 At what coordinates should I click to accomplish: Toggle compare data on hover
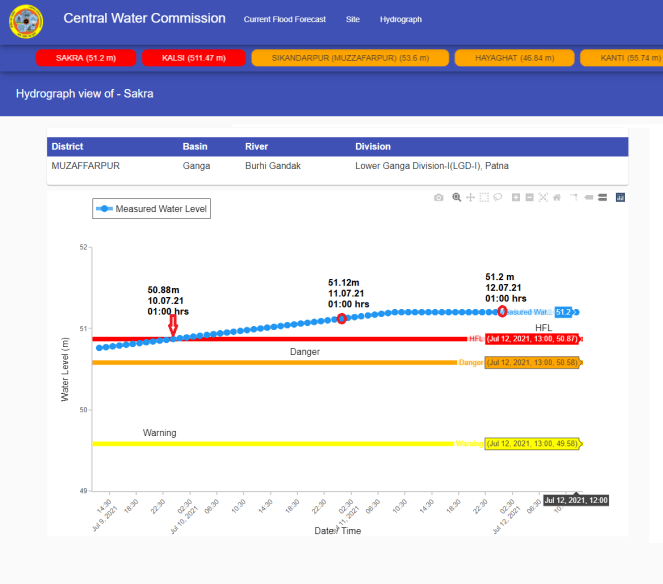[x=602, y=198]
